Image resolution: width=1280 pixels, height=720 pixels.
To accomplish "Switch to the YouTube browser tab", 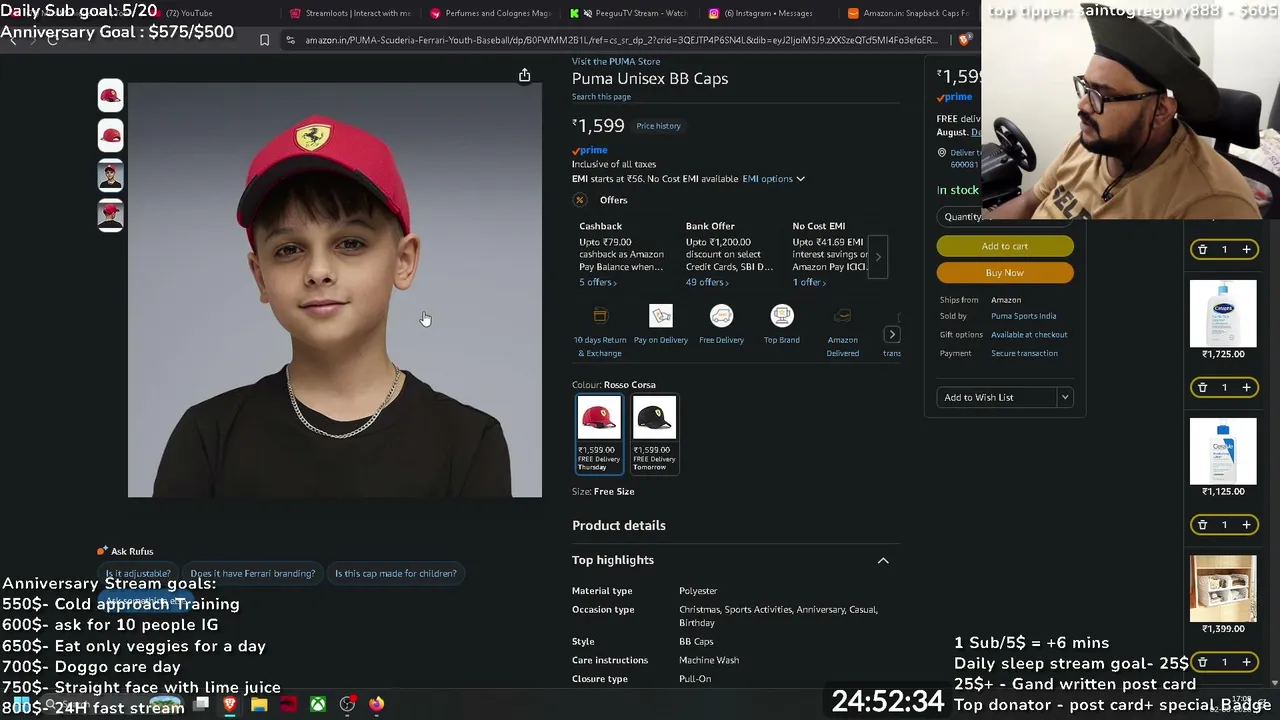I will tap(190, 13).
